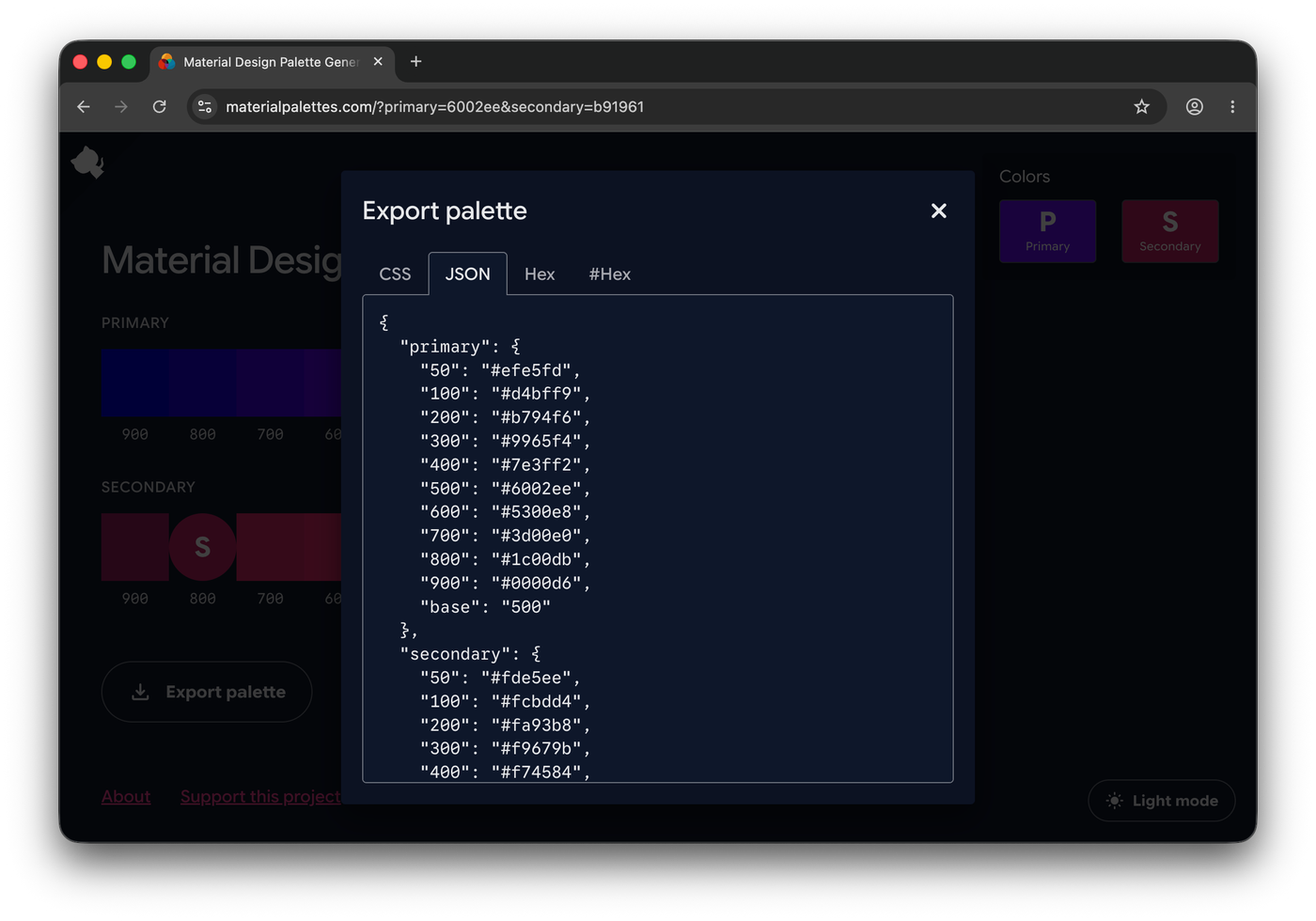The width and height of the screenshot is (1316, 921).
Task: Select the JSON export tab
Action: point(467,273)
